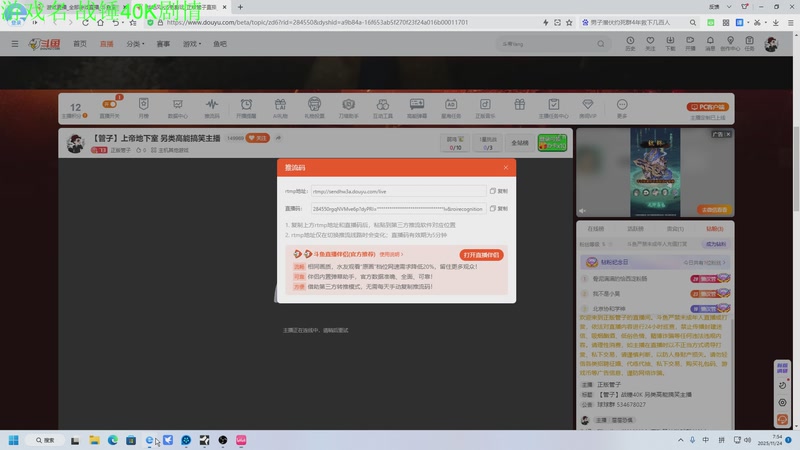This screenshot has width=800, height=450.
Task: Click the rtmp地址 input field
Action: (x=398, y=191)
